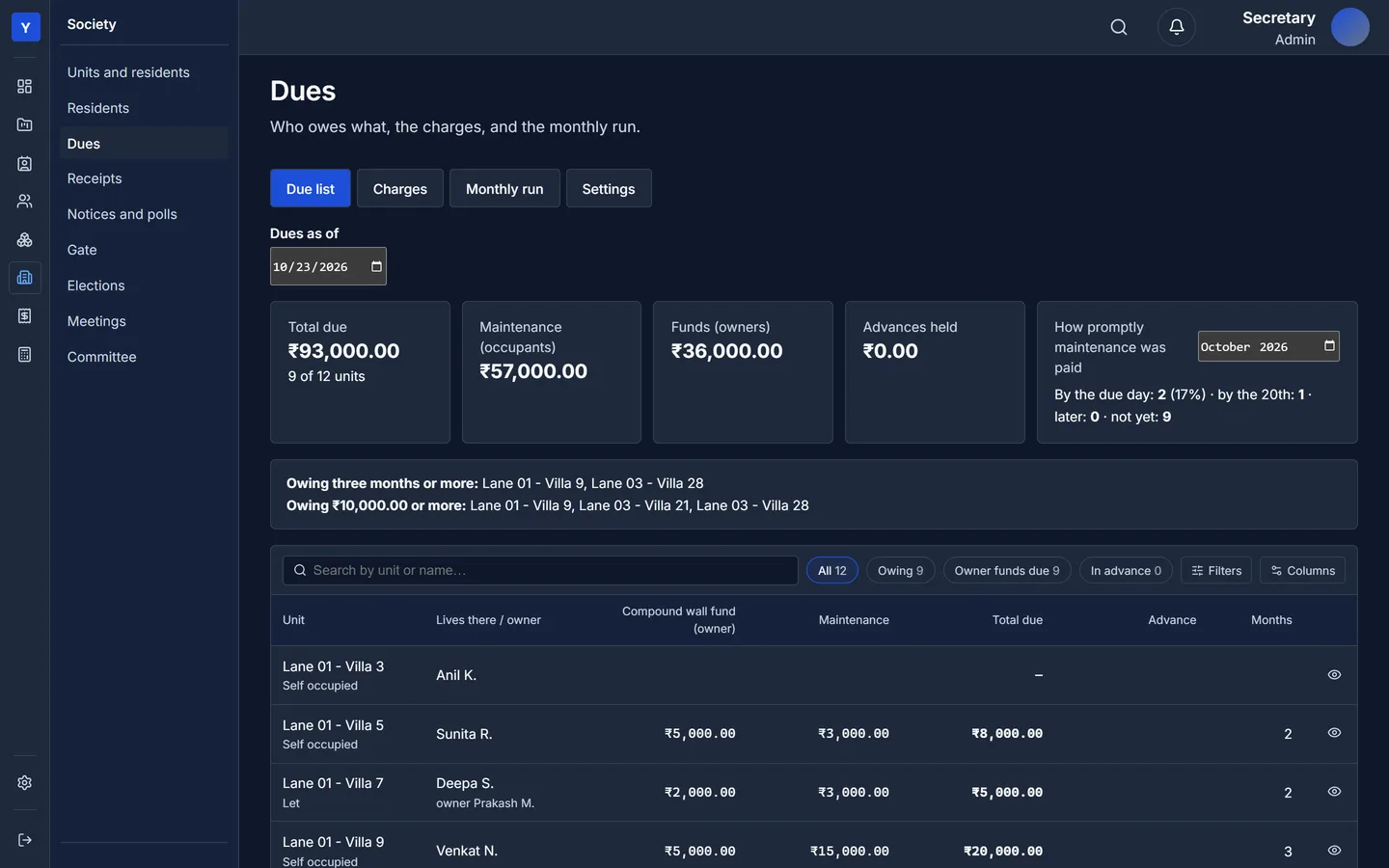Click the logout icon at the rail bottom
This screenshot has height=868, width=1389.
[25, 840]
